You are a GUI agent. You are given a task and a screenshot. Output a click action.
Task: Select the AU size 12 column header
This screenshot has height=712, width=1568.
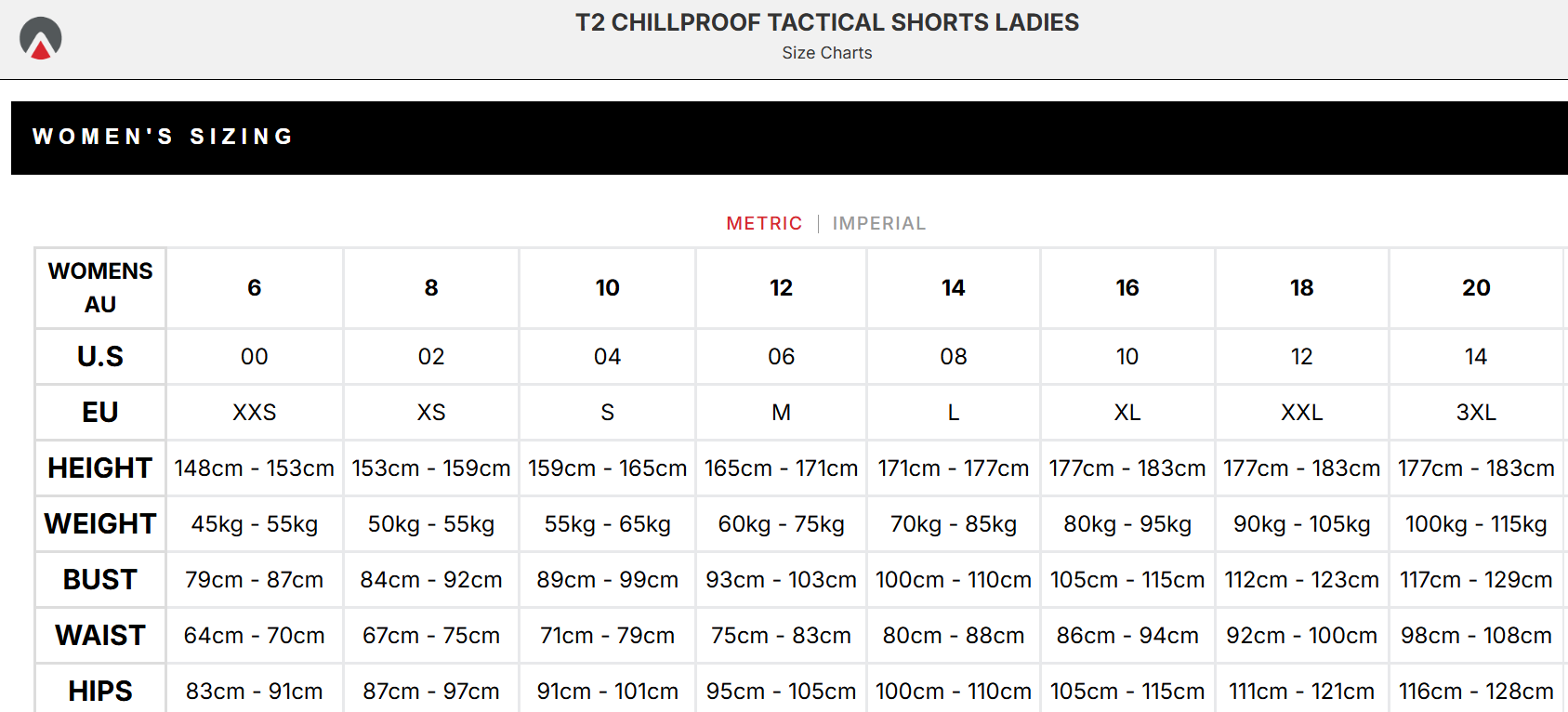[781, 288]
